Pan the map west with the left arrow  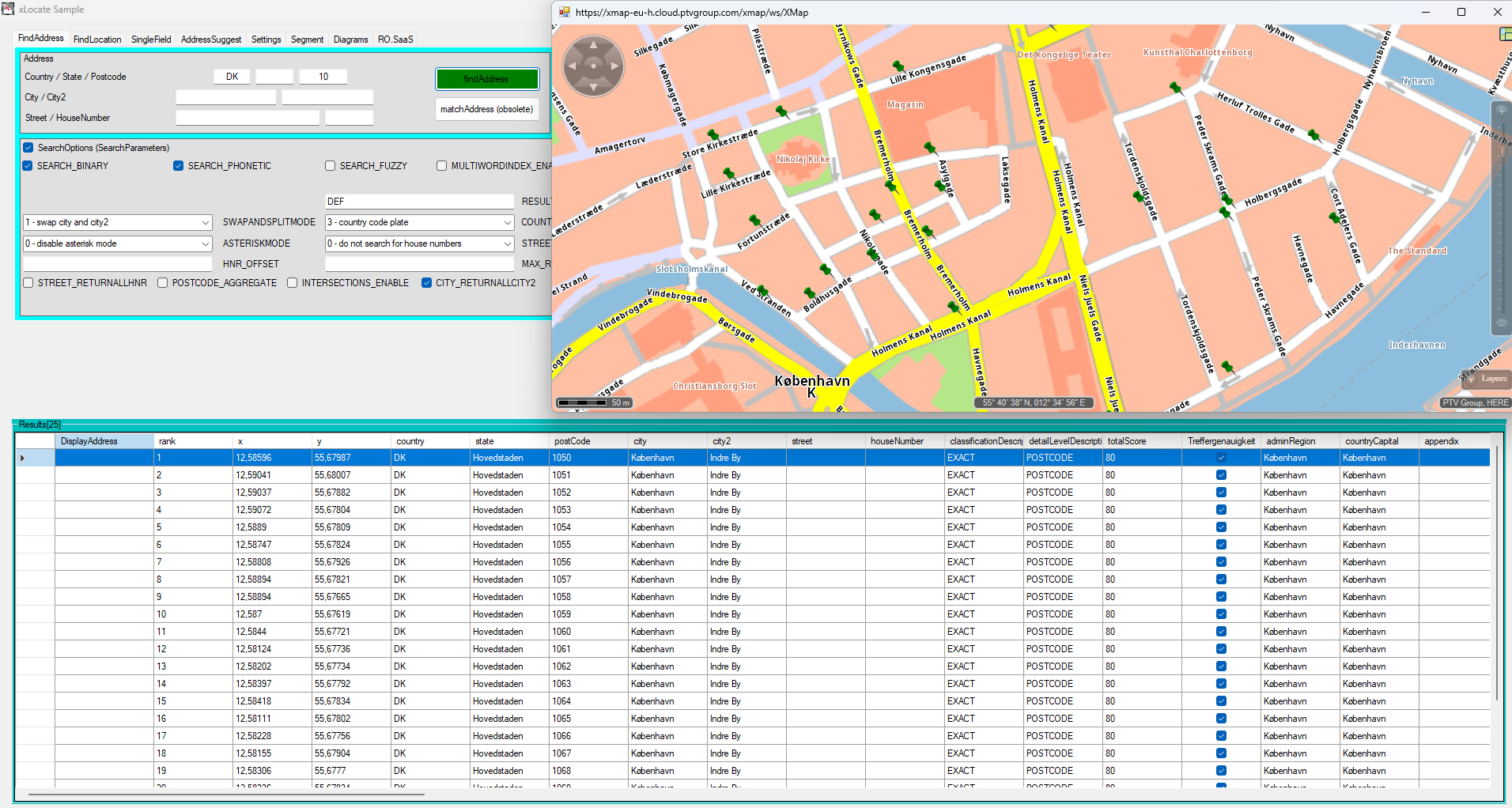pyautogui.click(x=573, y=66)
